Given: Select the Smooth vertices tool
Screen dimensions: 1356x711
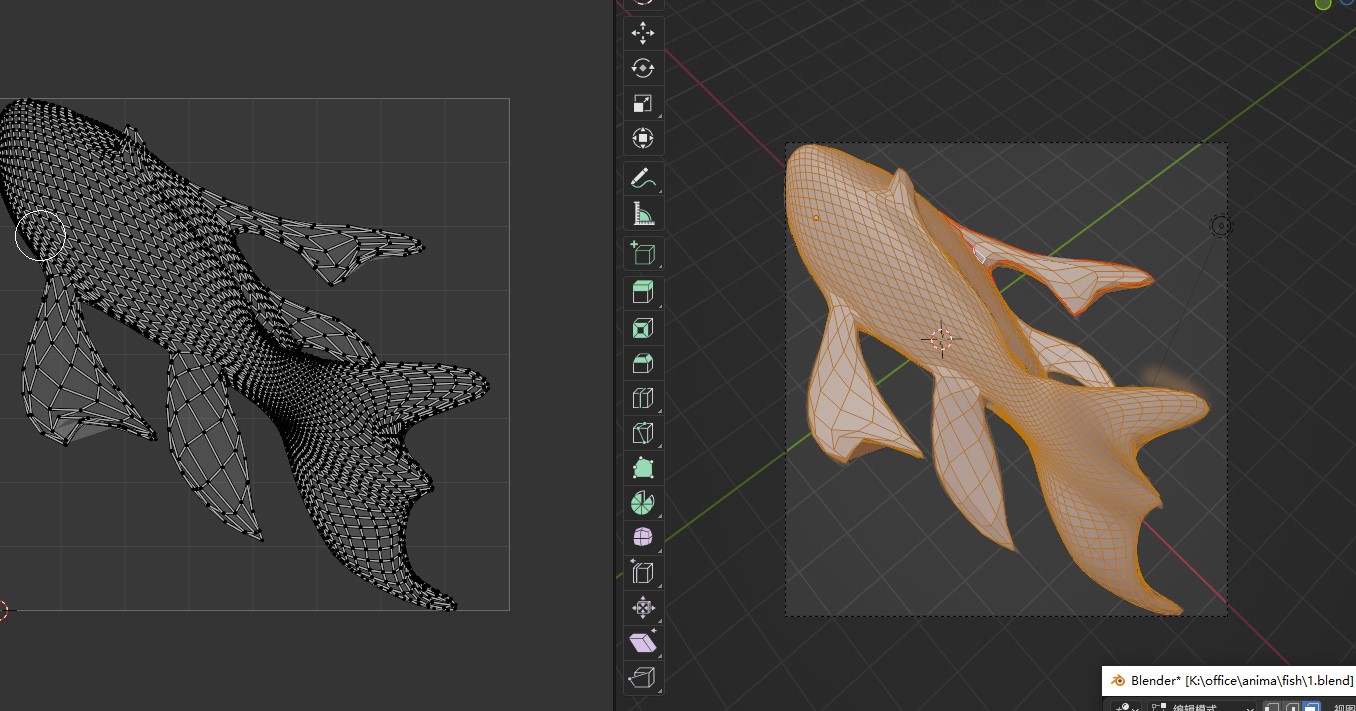Looking at the screenshot, I should click(x=643, y=538).
